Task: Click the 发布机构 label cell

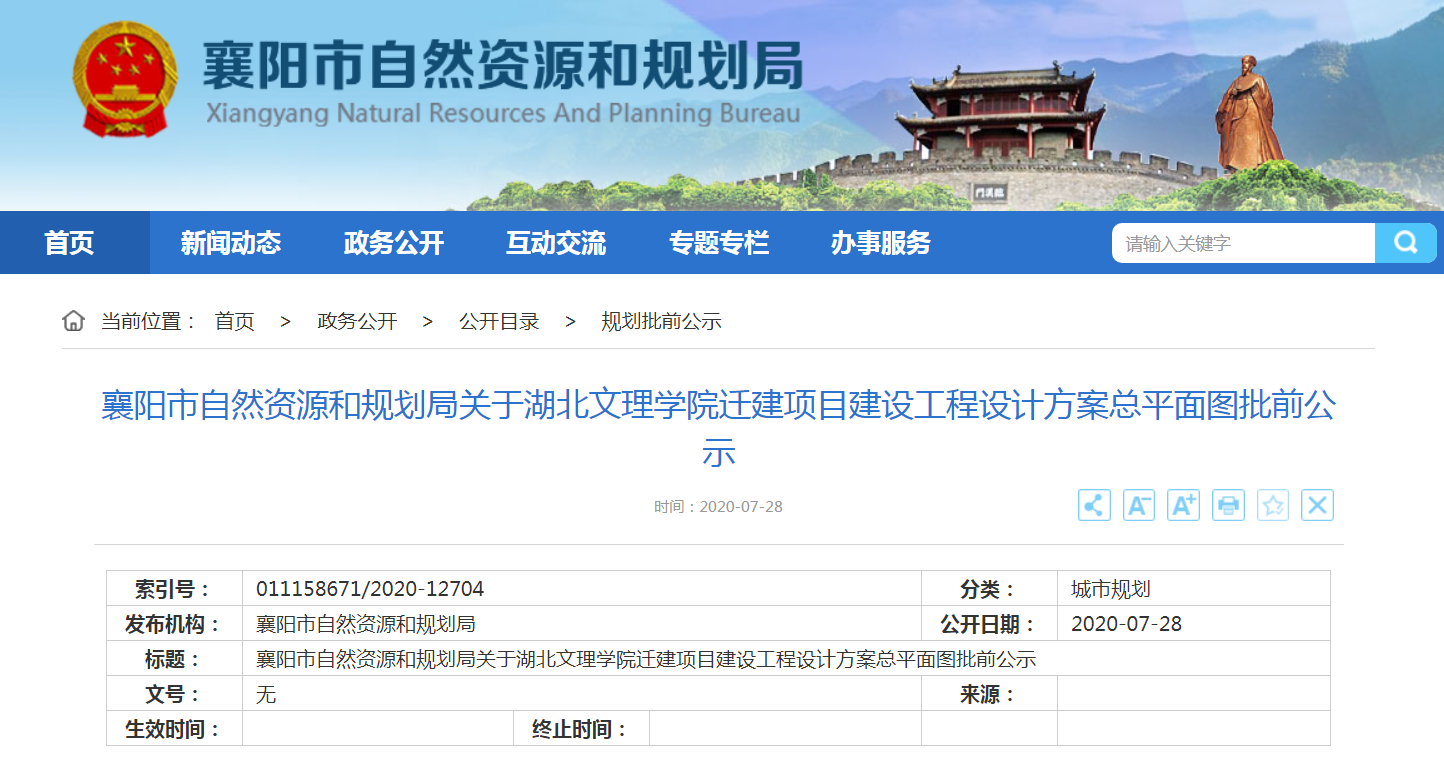Action: click(175, 625)
